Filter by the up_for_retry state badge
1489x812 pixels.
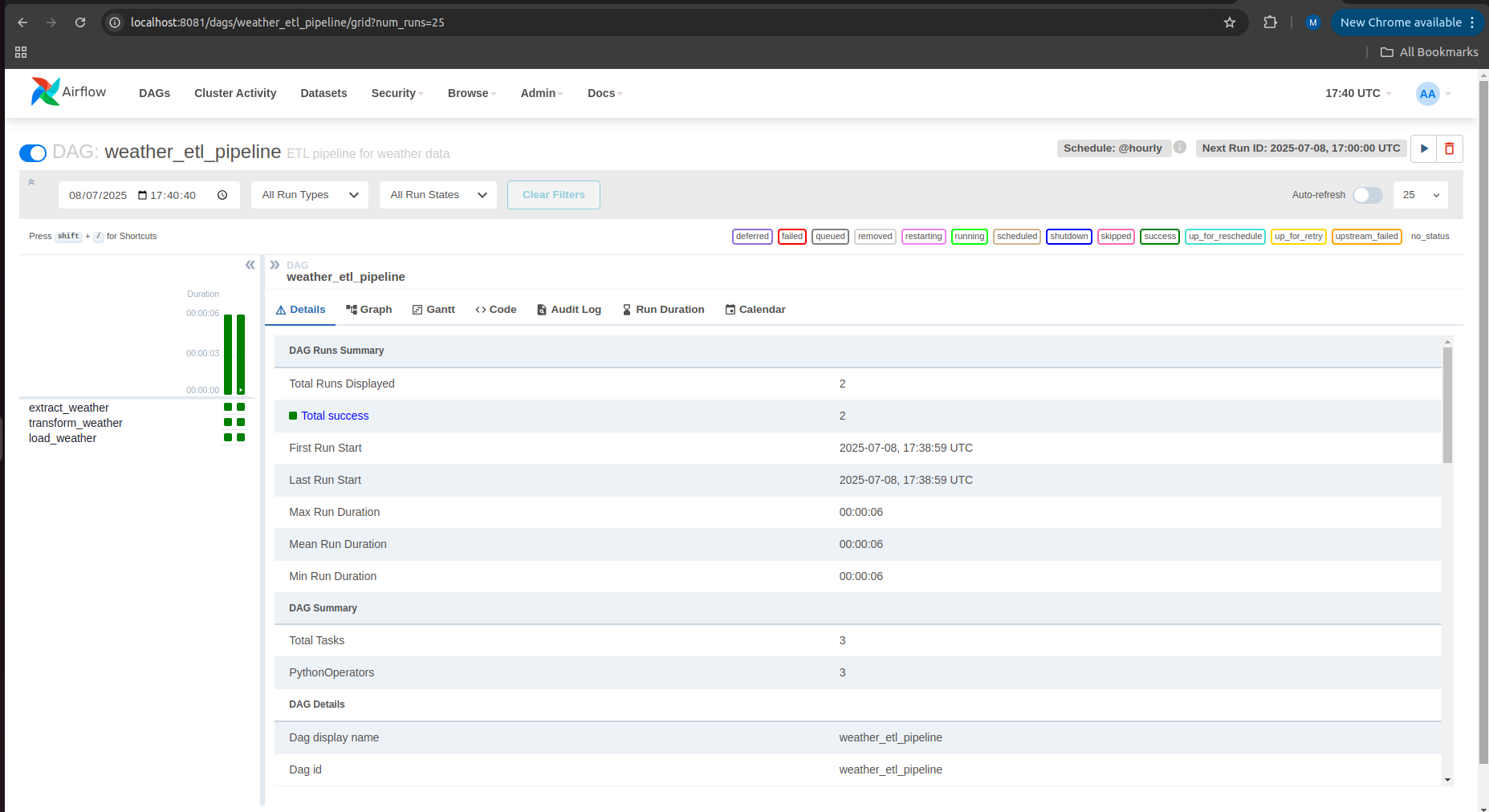click(1299, 237)
